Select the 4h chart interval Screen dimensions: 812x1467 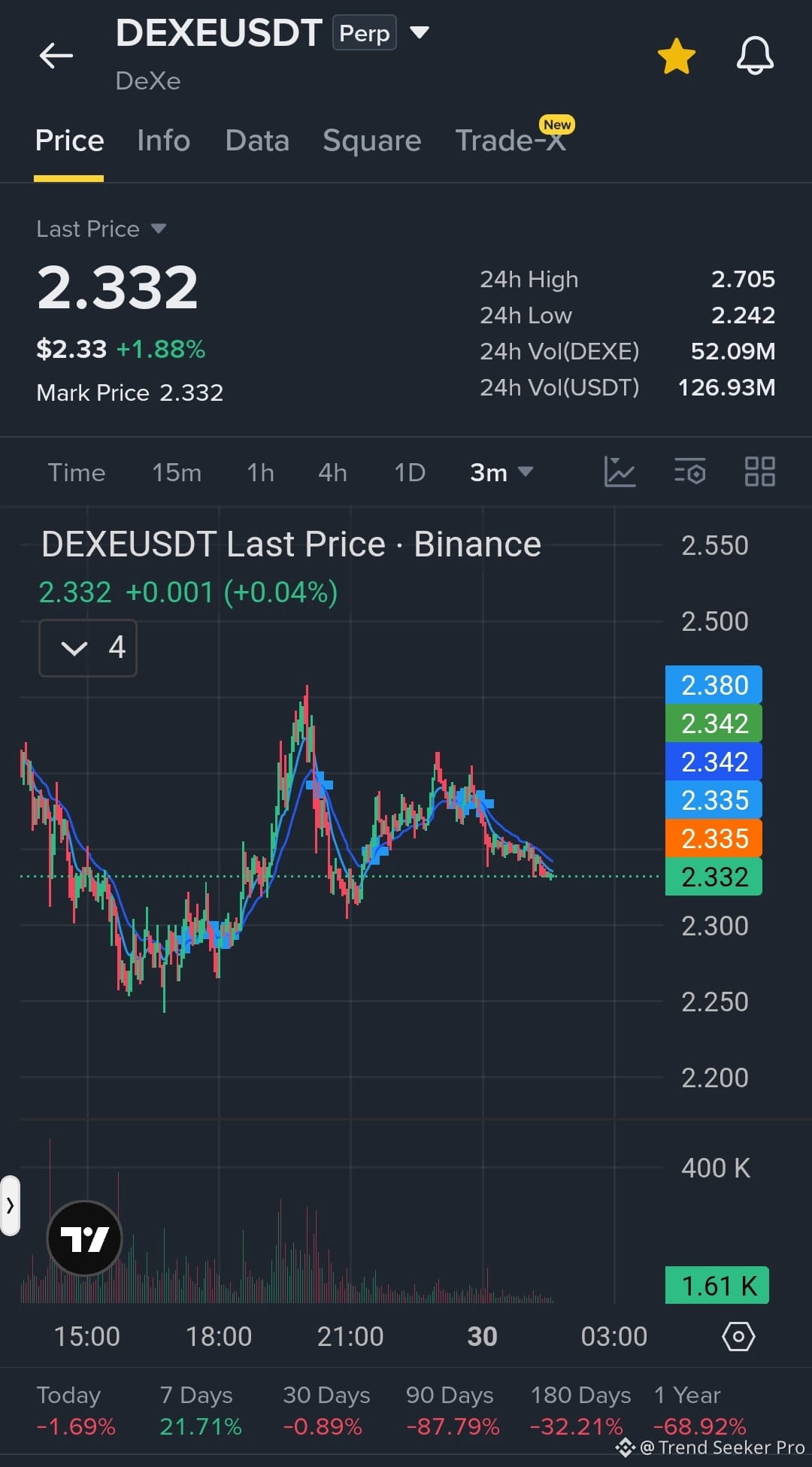[332, 472]
